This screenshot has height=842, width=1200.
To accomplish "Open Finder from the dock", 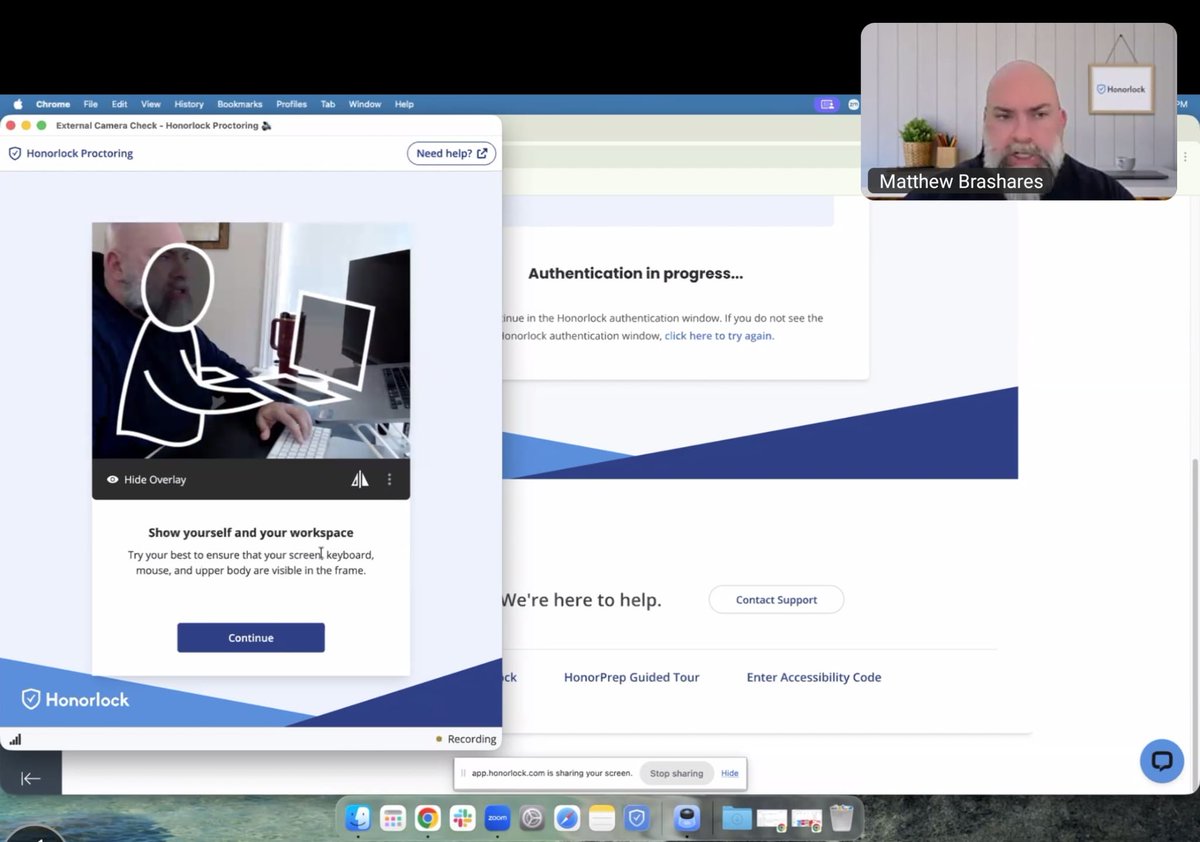I will tap(358, 819).
